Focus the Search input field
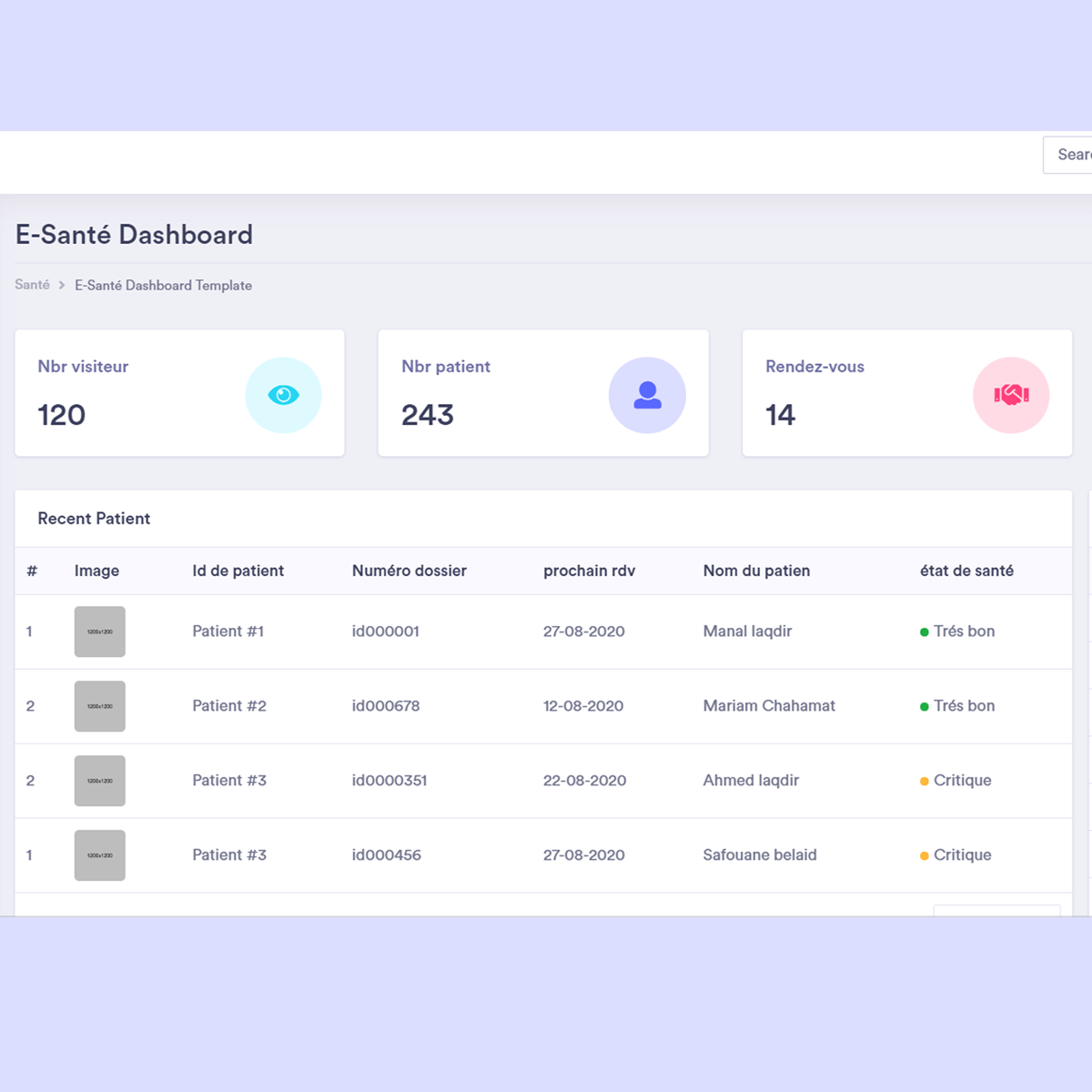1092x1092 pixels. coord(1067,155)
